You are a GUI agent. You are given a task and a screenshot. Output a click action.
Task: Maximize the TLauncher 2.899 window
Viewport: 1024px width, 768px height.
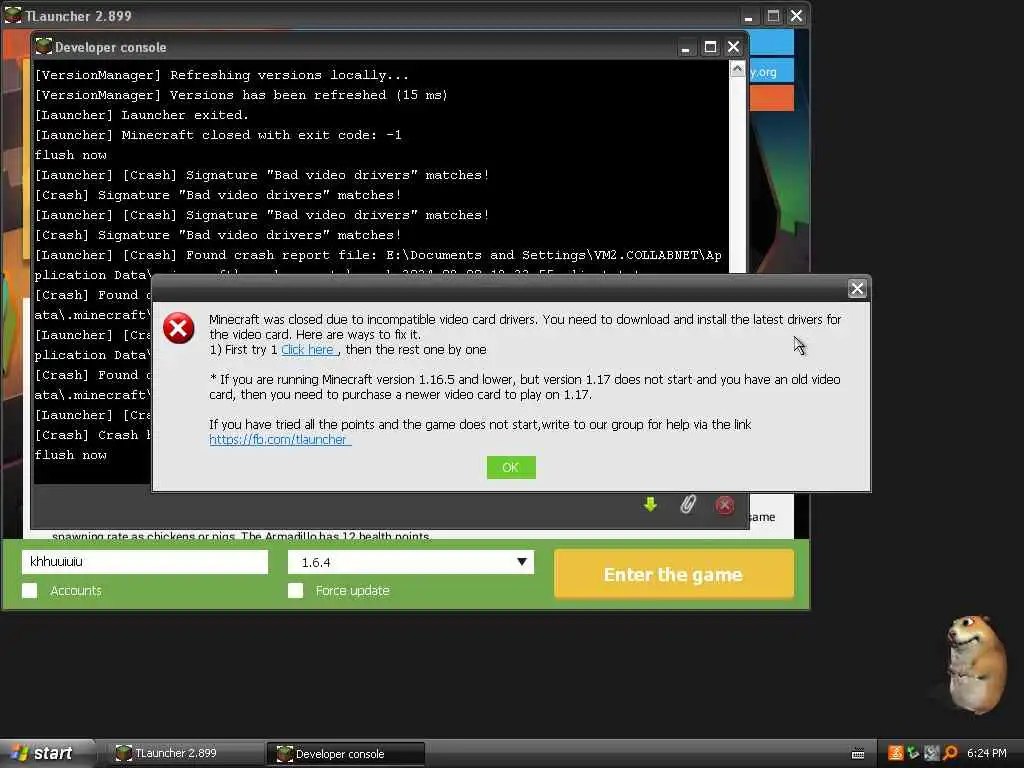(x=773, y=16)
